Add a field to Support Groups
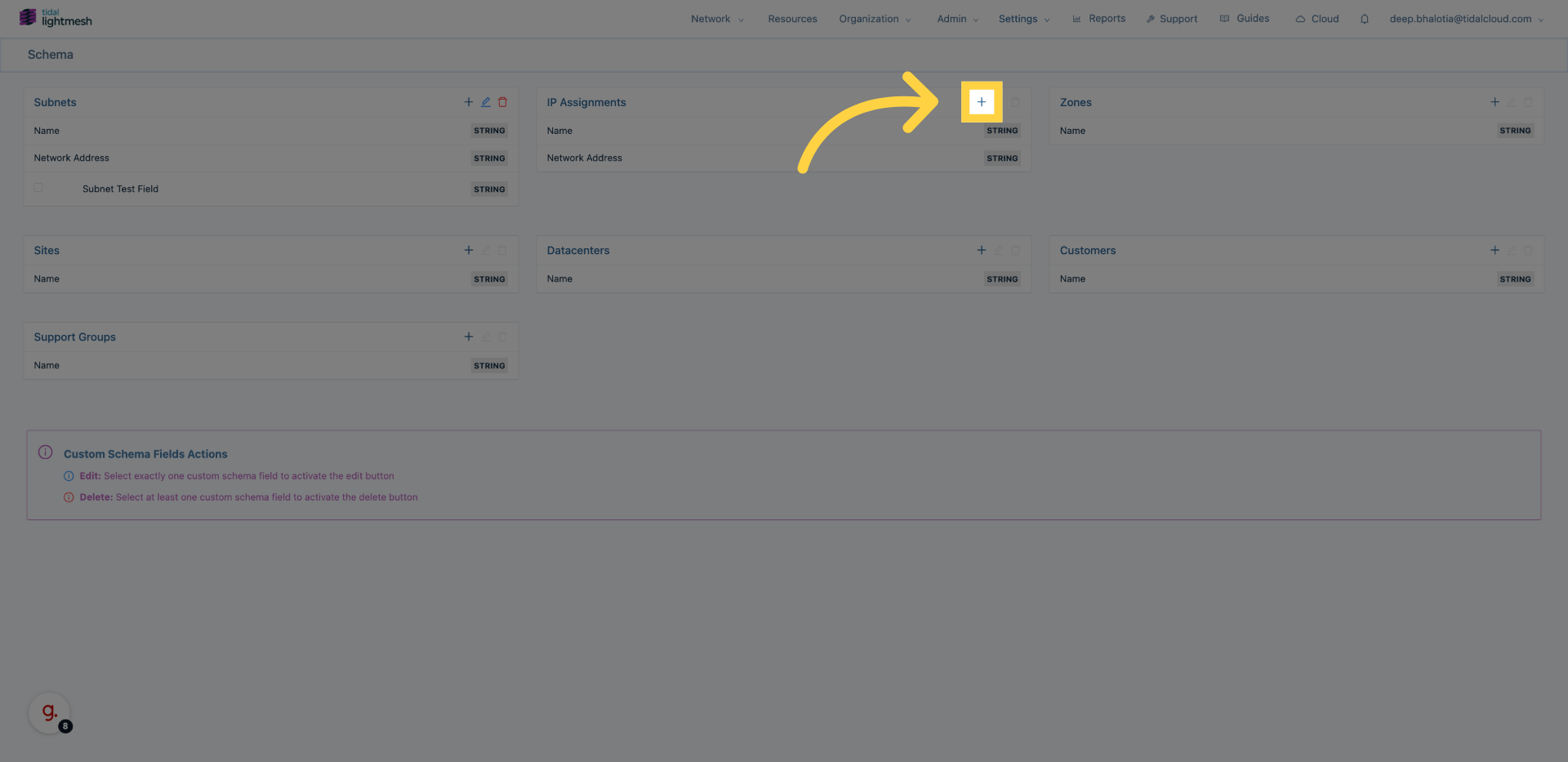Image resolution: width=1568 pixels, height=762 pixels. pyautogui.click(x=469, y=337)
